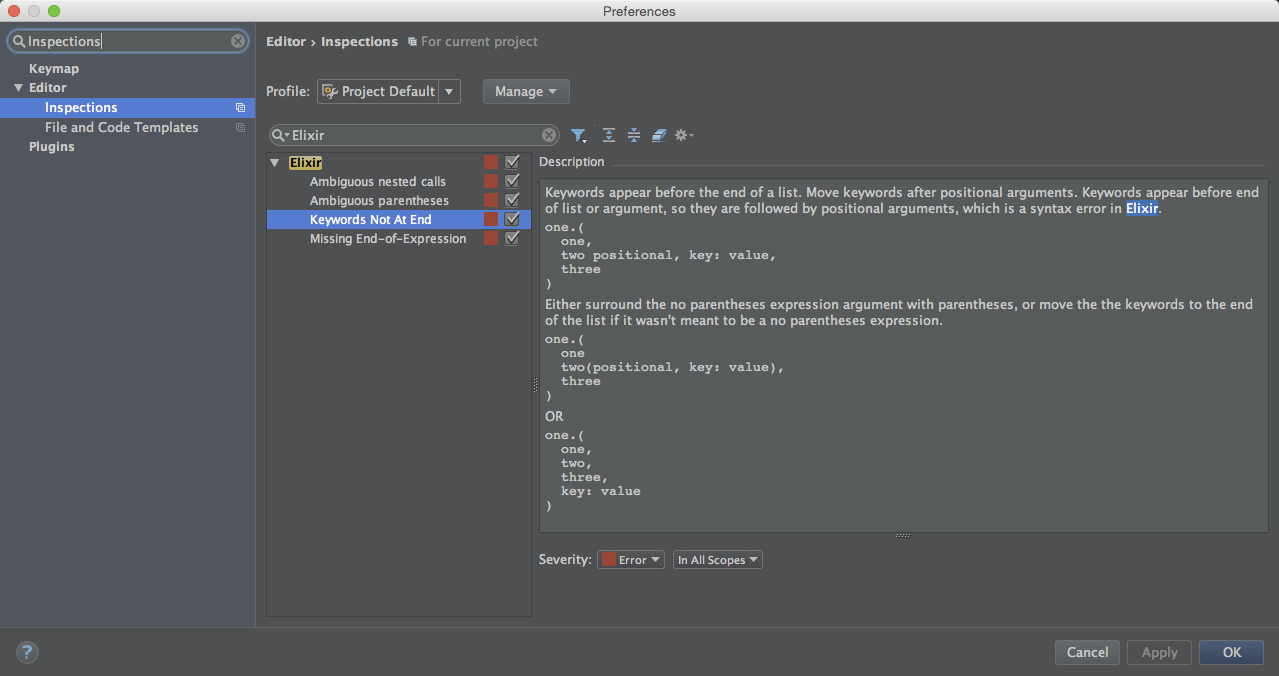The width and height of the screenshot is (1279, 676).
Task: Click the highlighted Elixir word in description
Action: [1141, 209]
